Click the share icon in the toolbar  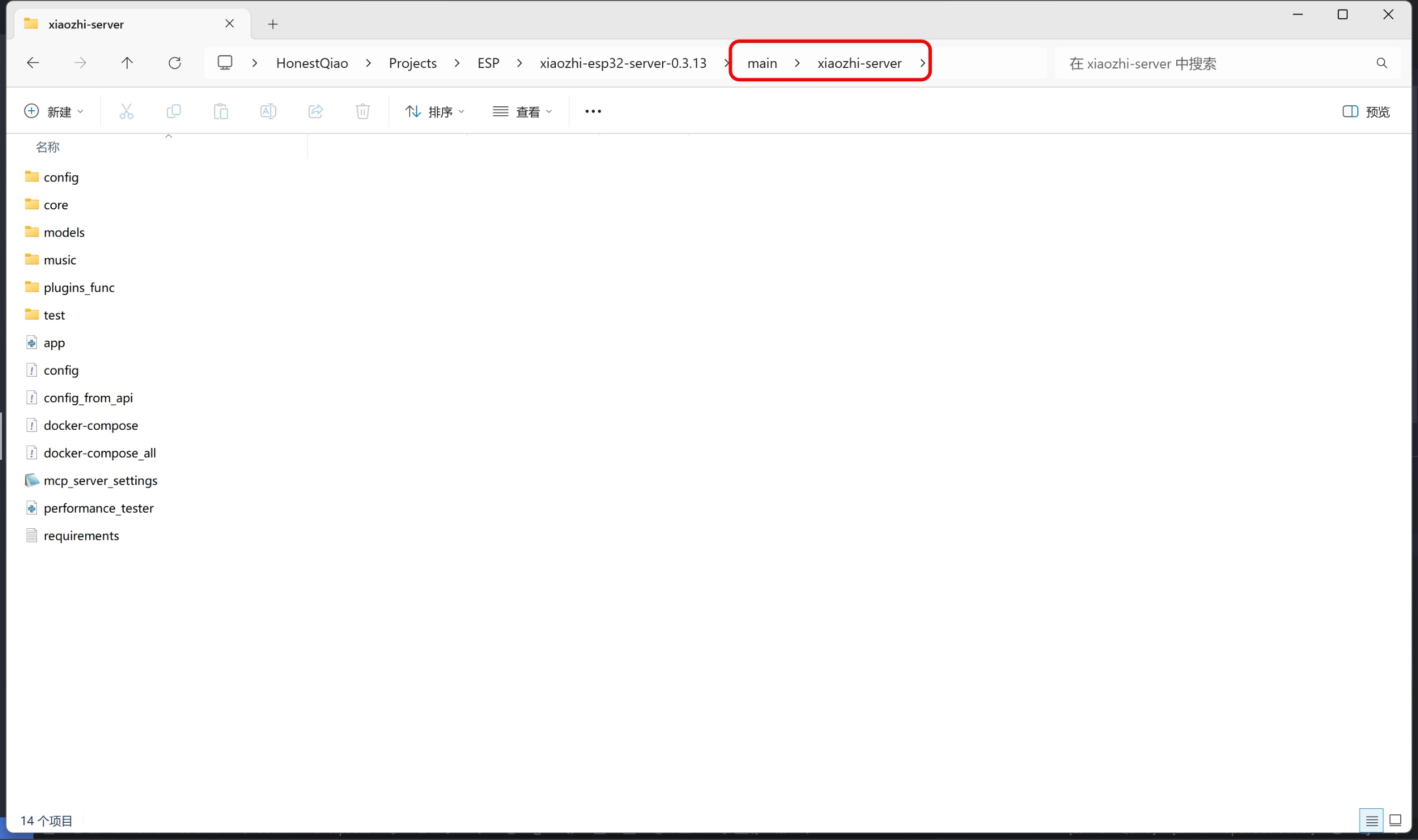point(315,111)
